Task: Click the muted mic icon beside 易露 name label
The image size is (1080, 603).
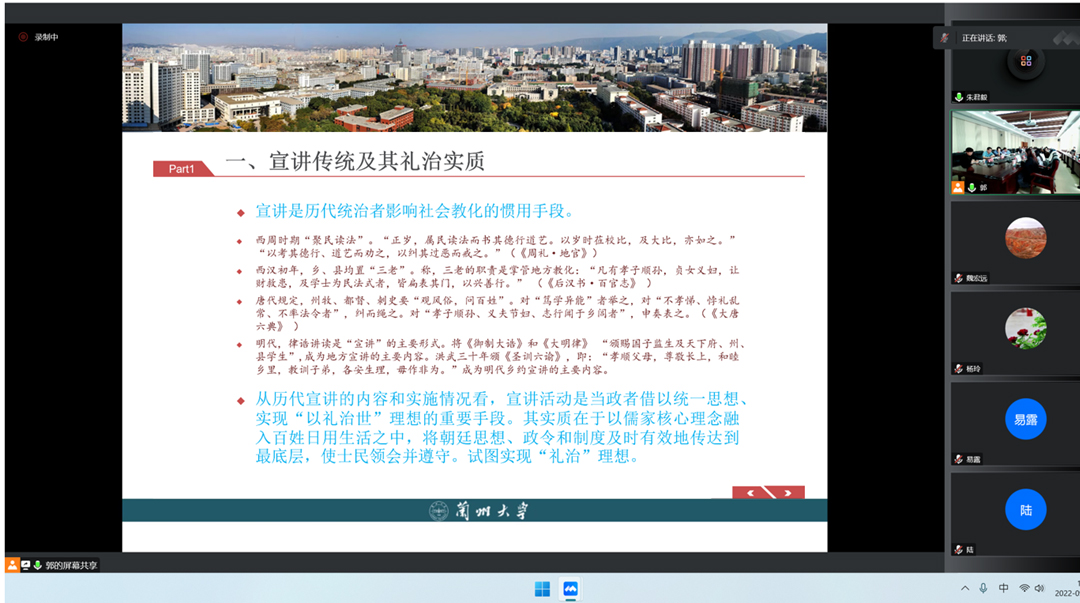Action: coord(958,459)
